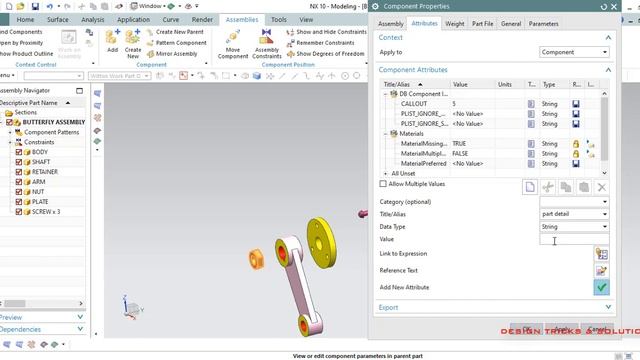Uncheck the SCREW x 3 component checkbox

(x=19, y=212)
